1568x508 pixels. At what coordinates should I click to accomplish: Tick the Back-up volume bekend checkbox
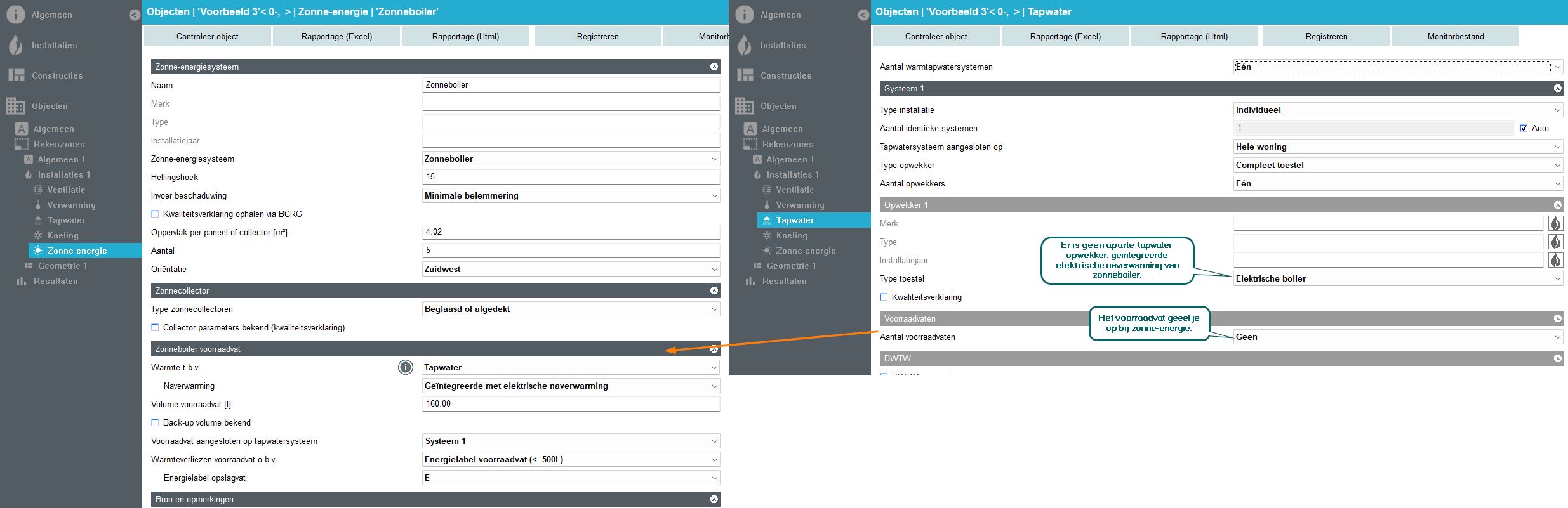155,422
